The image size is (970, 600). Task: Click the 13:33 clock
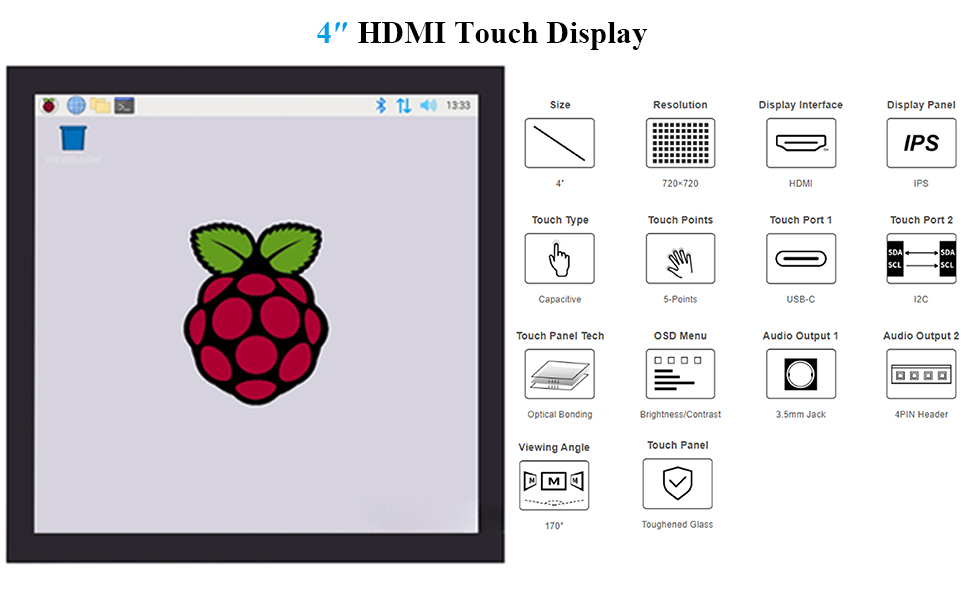point(458,106)
